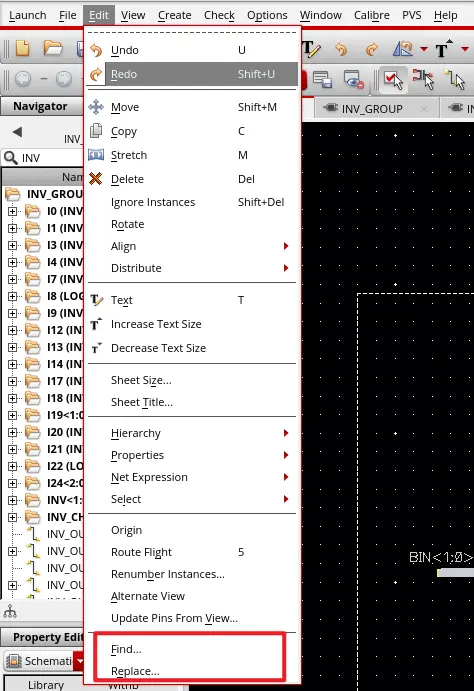Image resolution: width=474 pixels, height=691 pixels.
Task: Click the Increase Text Size menu icon
Action: coord(96,324)
